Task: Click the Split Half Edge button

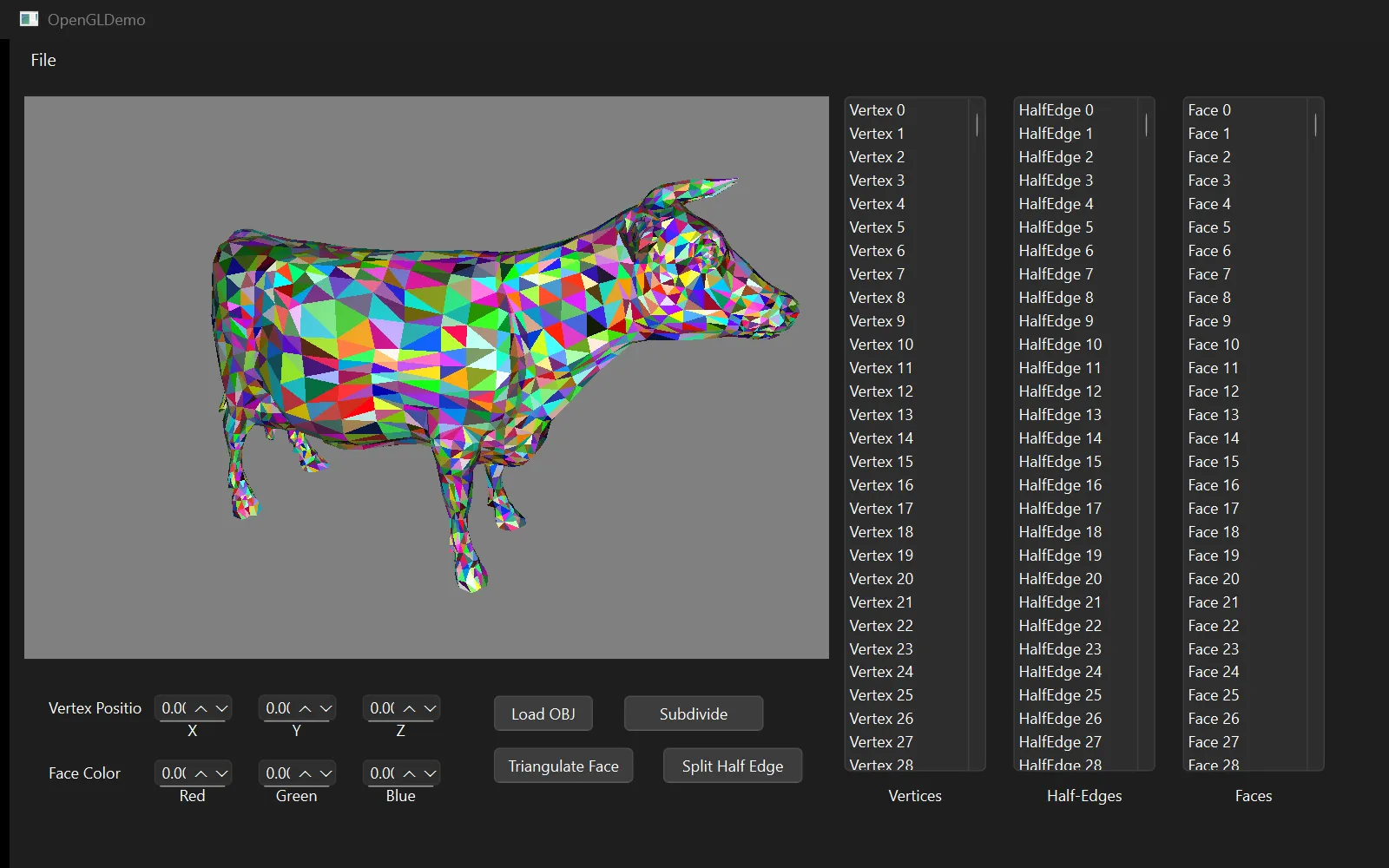Action: tap(733, 766)
